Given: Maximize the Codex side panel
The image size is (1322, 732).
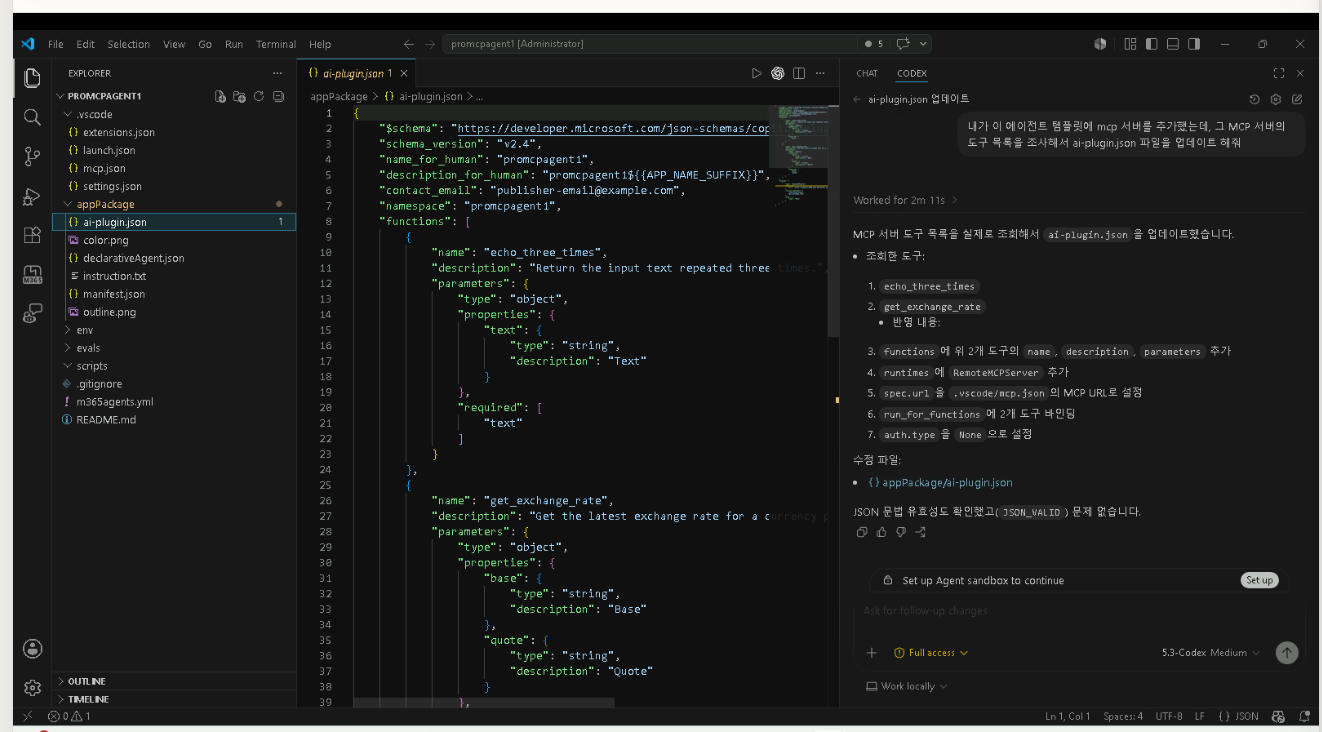Looking at the screenshot, I should click(1279, 73).
